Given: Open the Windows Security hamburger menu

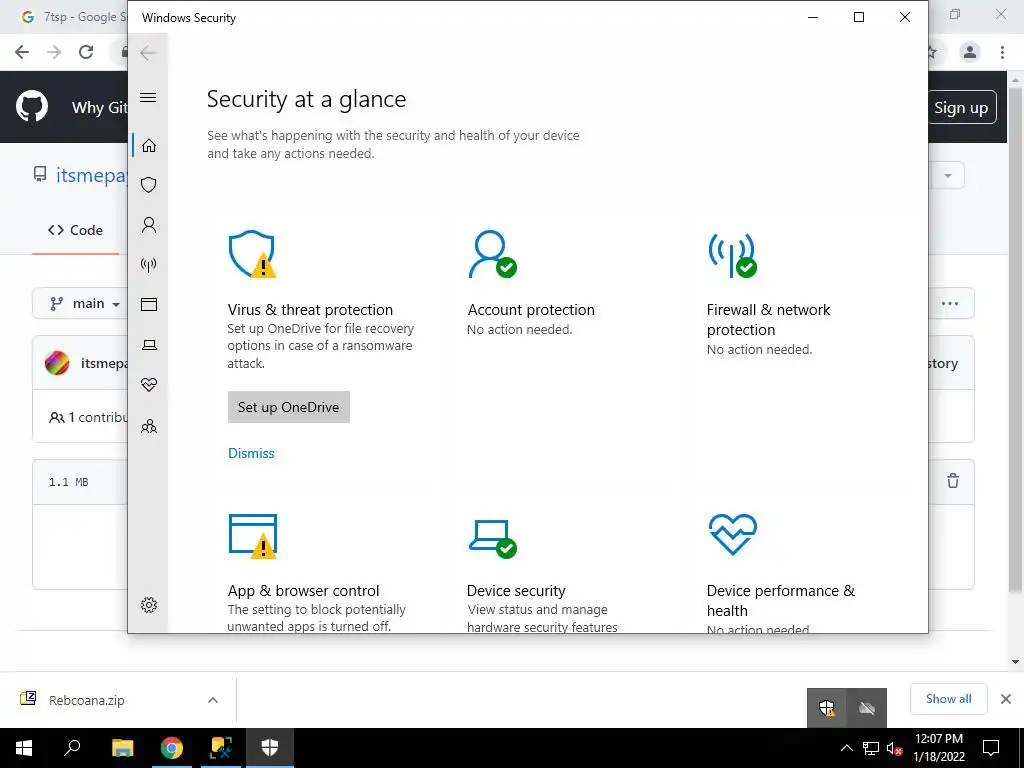Looking at the screenshot, I should point(148,97).
